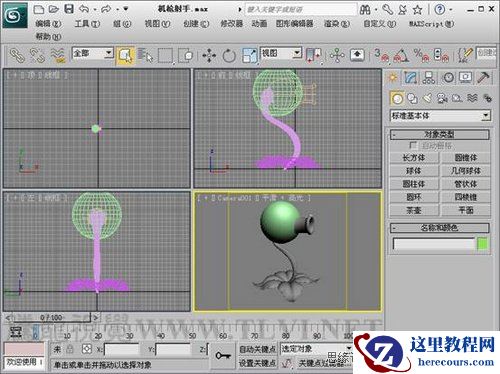This screenshot has height=374, width=500.
Task: Open the question mark help icon
Action: tap(440, 10)
